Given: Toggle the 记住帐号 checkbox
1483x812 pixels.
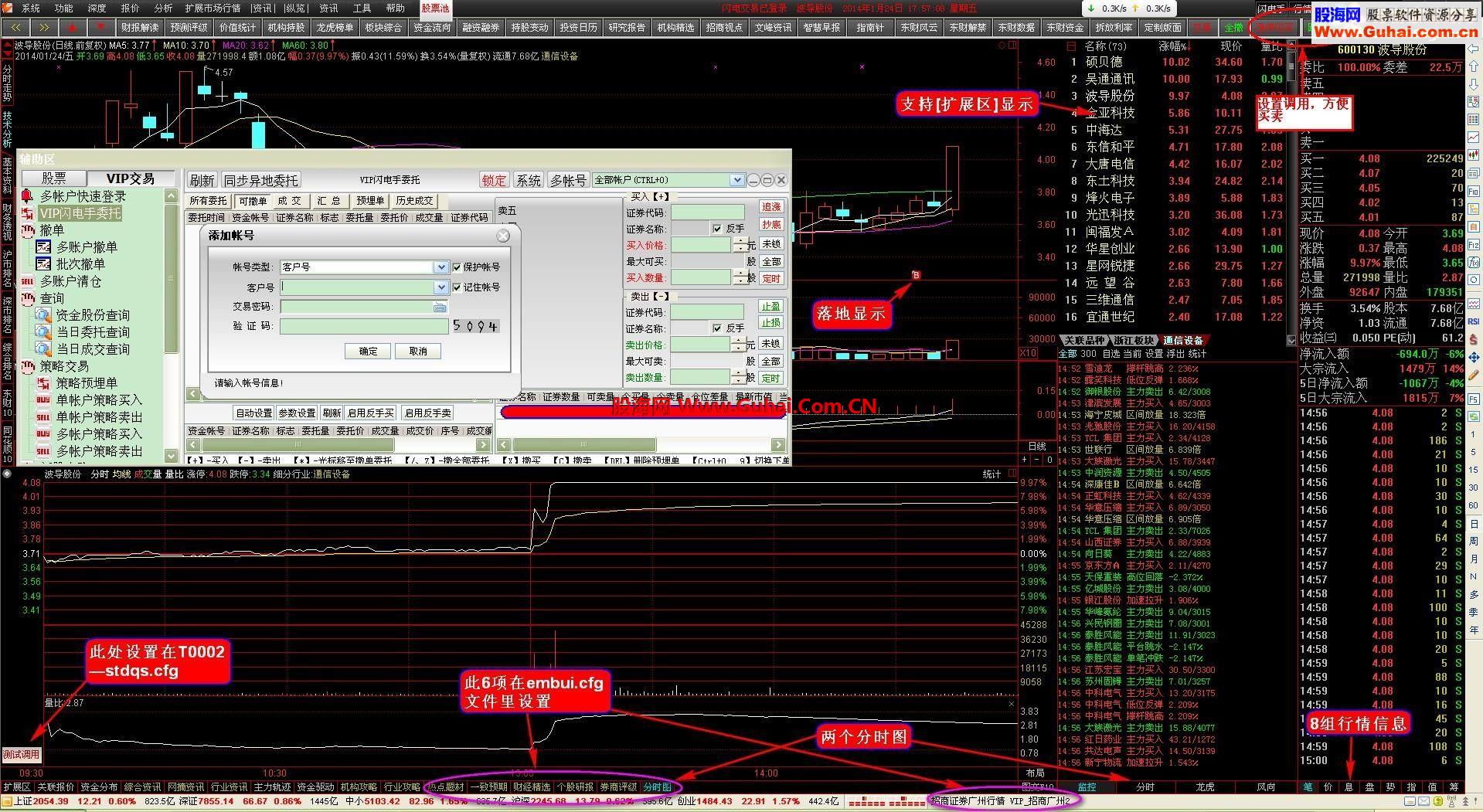Looking at the screenshot, I should point(457,287).
